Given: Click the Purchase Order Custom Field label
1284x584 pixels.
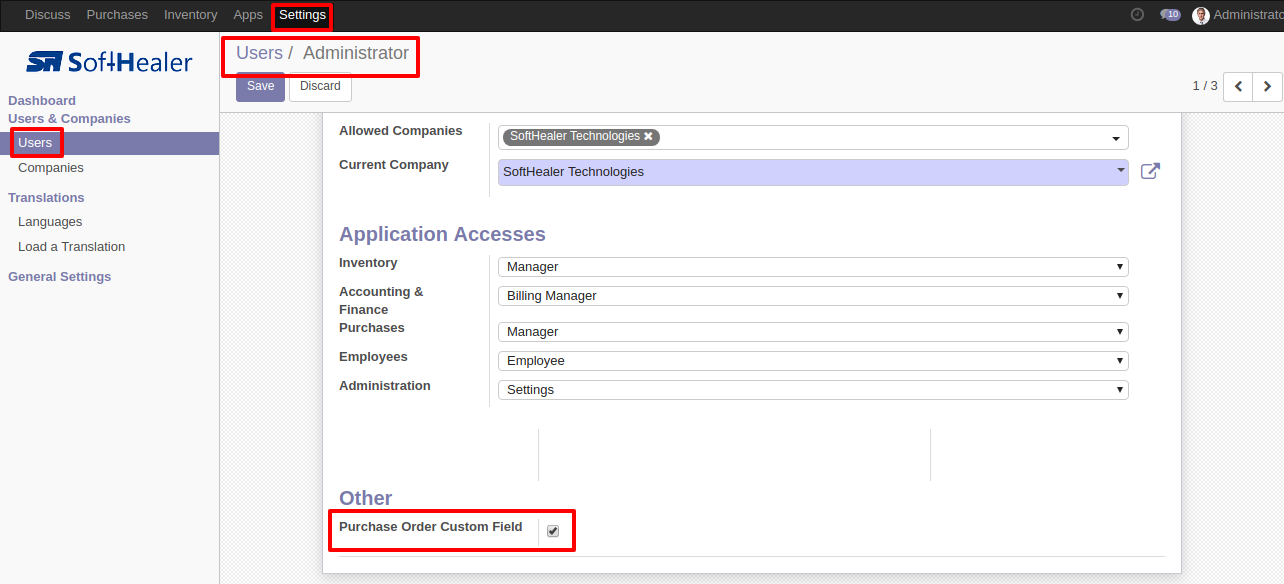Looking at the screenshot, I should pyautogui.click(x=430, y=527).
